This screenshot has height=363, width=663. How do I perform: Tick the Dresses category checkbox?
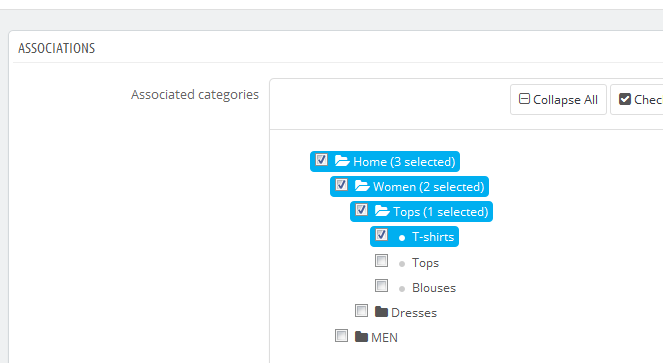point(361,311)
